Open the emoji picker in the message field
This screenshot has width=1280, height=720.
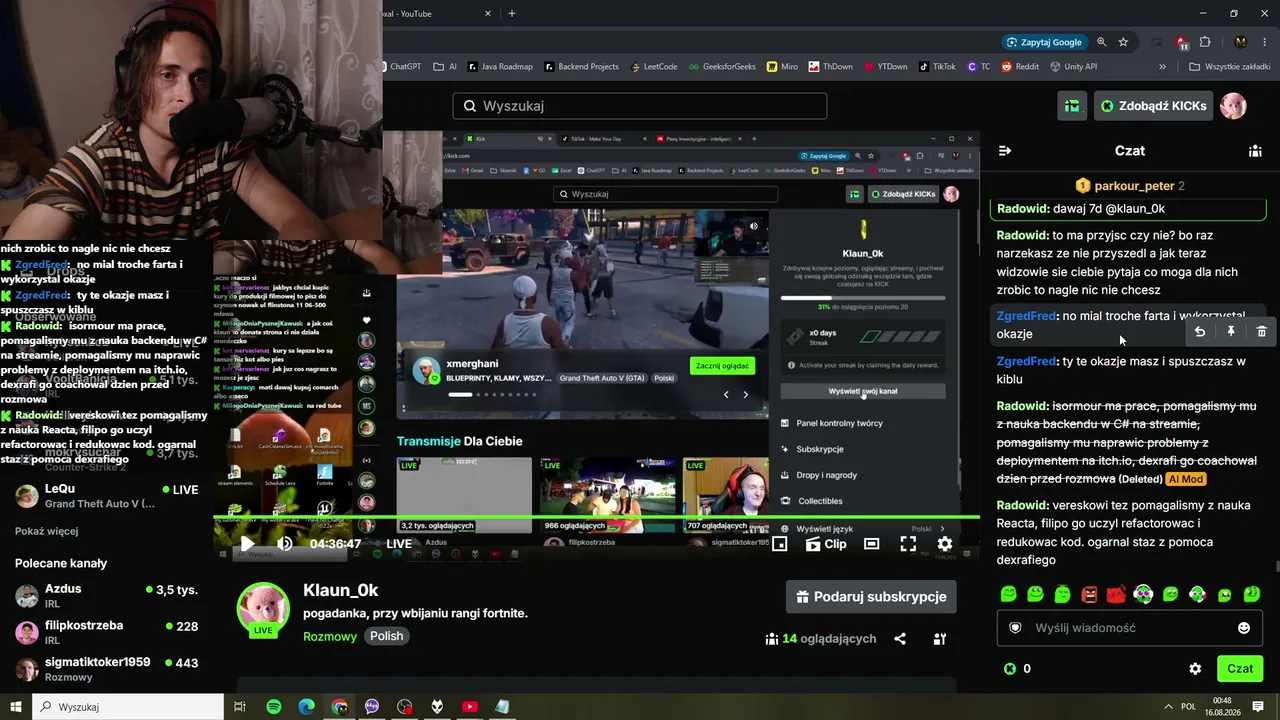click(1244, 628)
